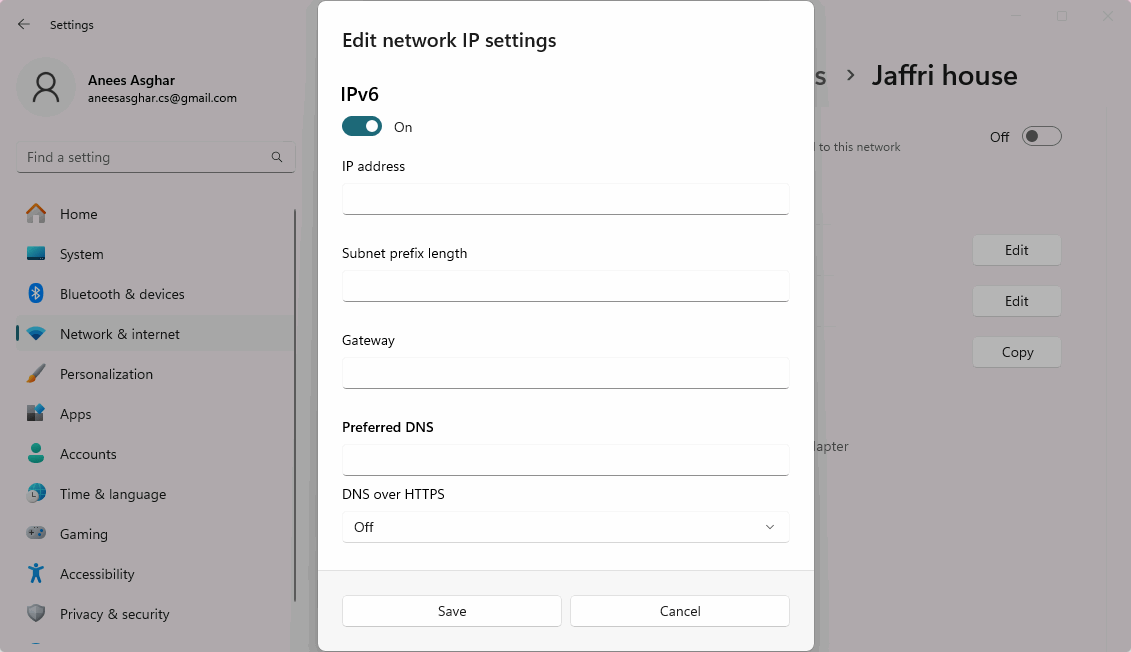This screenshot has width=1131, height=652.
Task: Click the Privacy & security shield icon
Action: 36,614
